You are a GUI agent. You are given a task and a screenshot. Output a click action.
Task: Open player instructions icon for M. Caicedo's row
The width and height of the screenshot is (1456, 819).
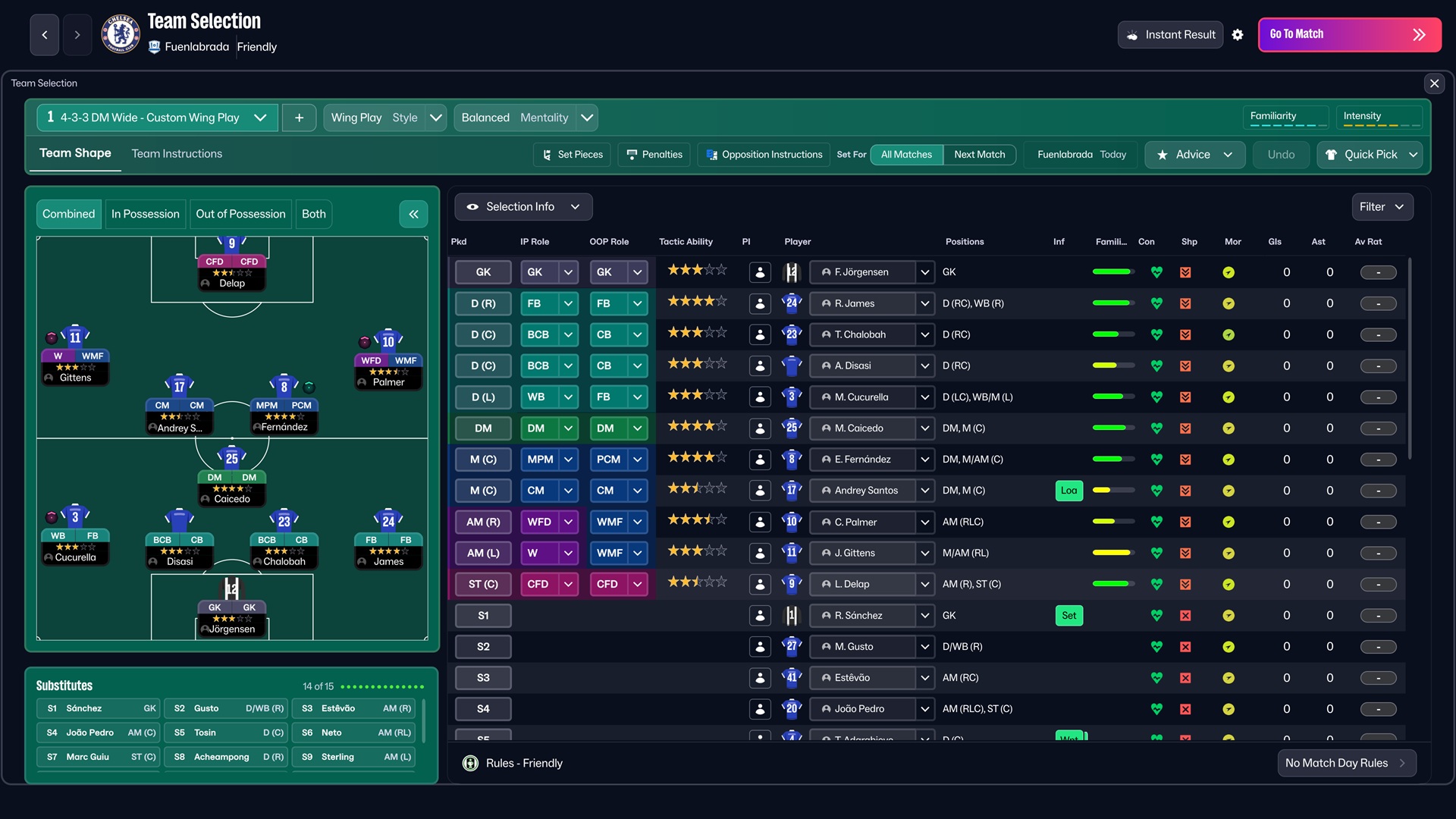point(760,428)
